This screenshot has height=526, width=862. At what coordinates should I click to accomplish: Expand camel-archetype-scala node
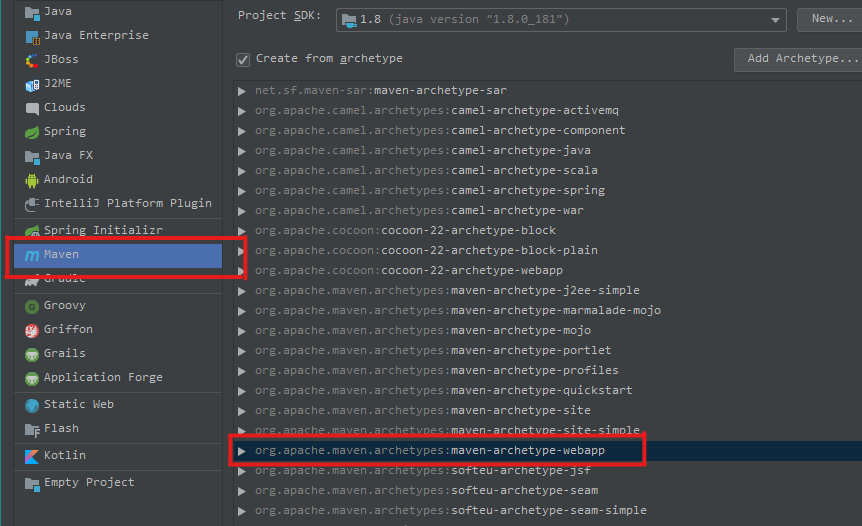[x=241, y=171]
